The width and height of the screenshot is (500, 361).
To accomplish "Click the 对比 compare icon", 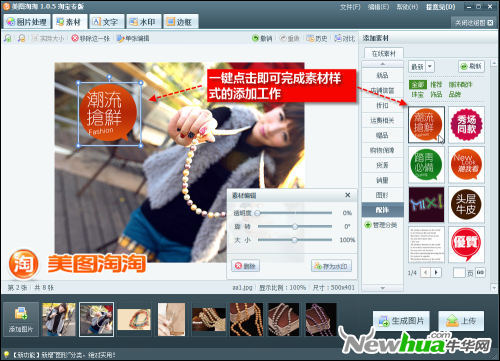I will pos(338,38).
